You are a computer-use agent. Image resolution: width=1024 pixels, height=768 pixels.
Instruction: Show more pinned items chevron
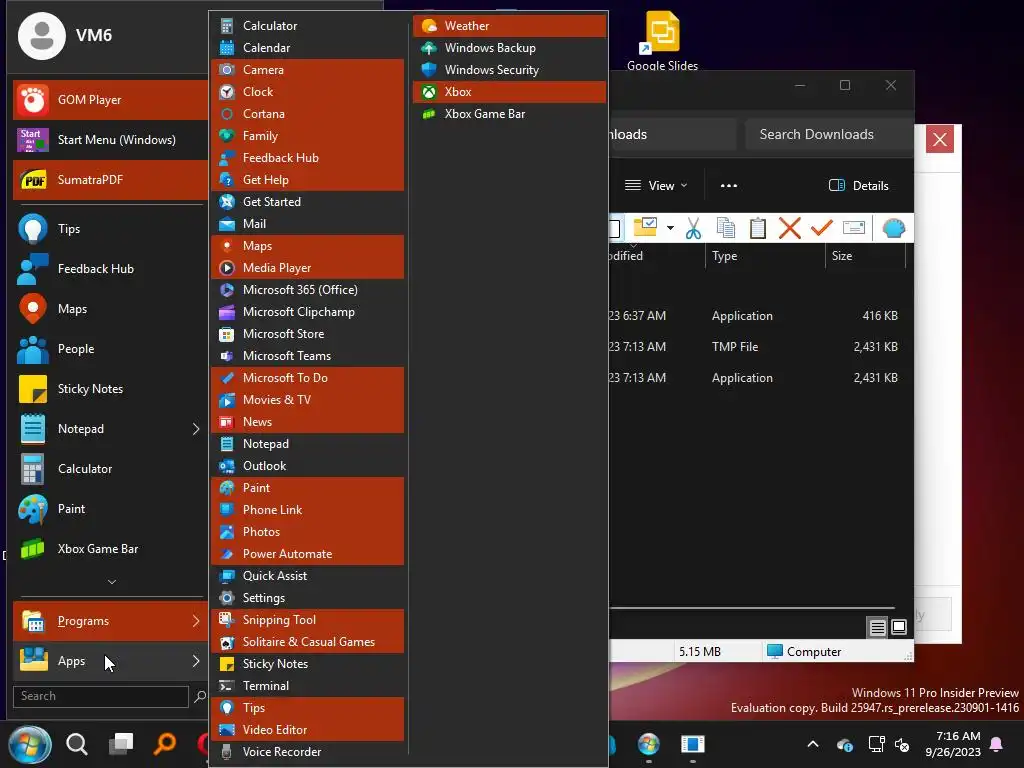point(112,581)
